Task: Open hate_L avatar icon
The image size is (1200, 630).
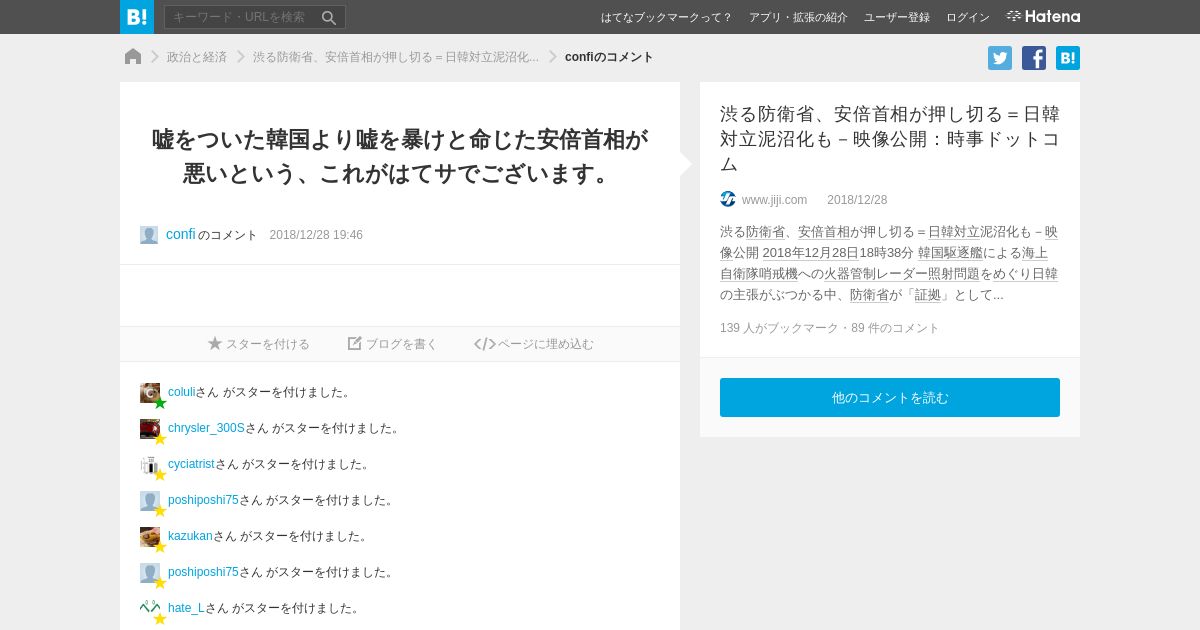Action: coord(150,609)
